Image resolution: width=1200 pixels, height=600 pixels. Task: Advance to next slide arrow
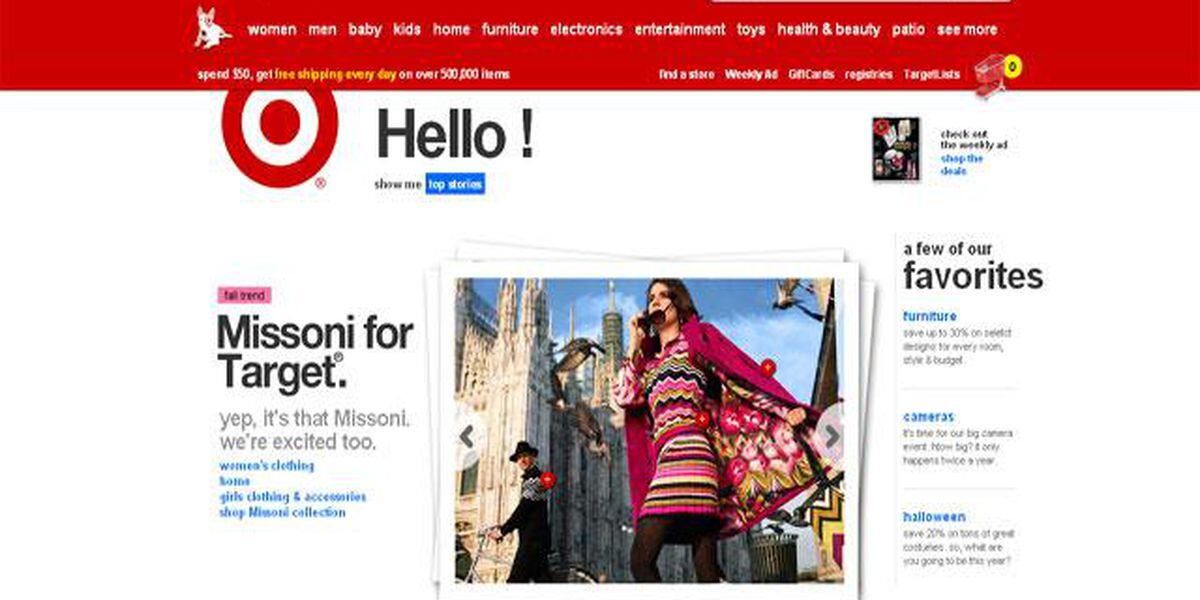coord(831,436)
